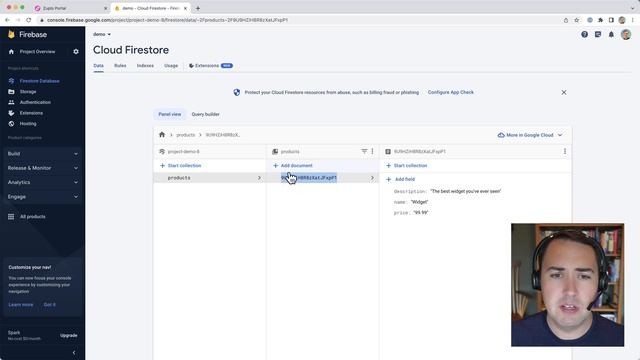This screenshot has width=640, height=360.
Task: Click Configure App Check link
Action: pos(451,93)
